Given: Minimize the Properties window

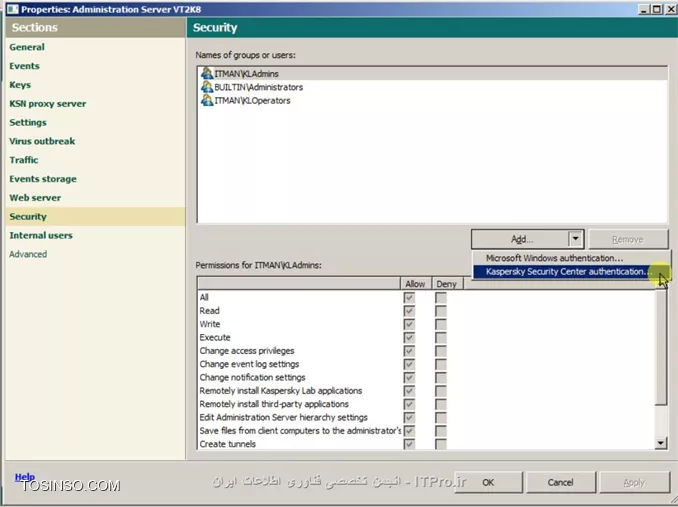Looking at the screenshot, I should click(643, 9).
